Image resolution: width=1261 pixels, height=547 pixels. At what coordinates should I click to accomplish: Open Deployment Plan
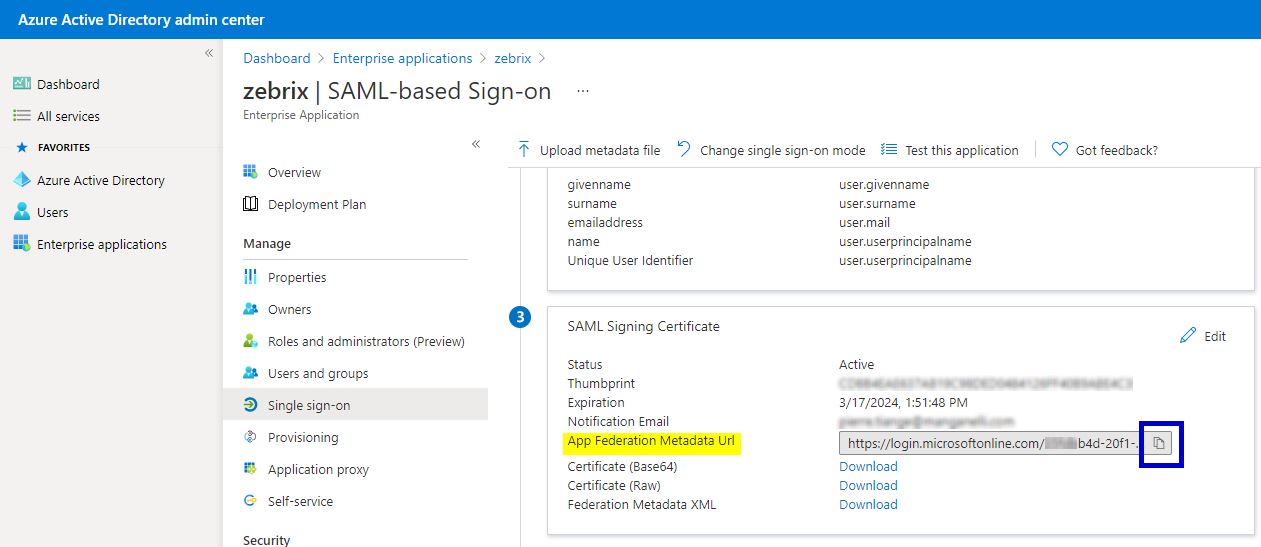tap(317, 204)
